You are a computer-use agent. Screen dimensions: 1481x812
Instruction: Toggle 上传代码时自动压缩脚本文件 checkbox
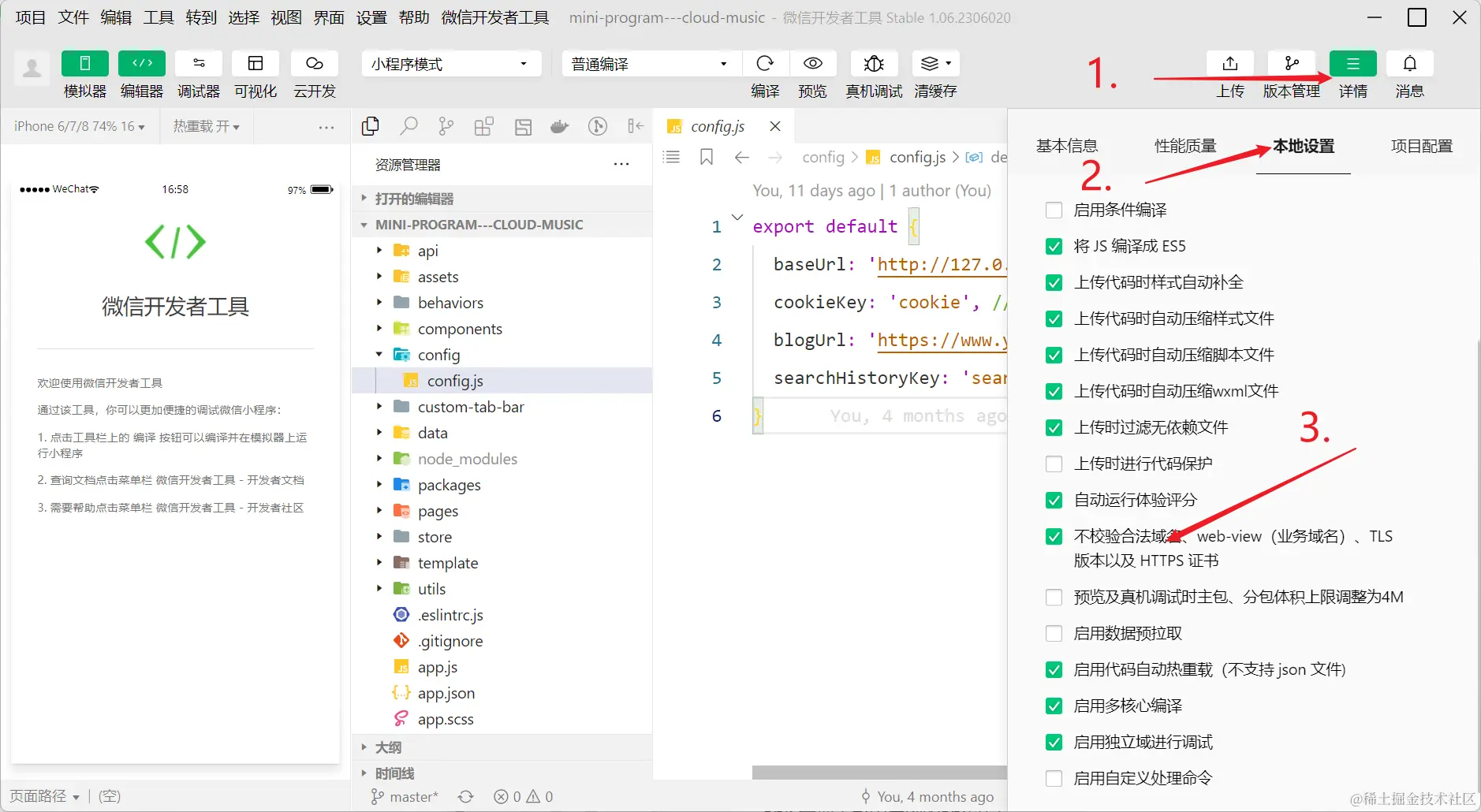1054,355
